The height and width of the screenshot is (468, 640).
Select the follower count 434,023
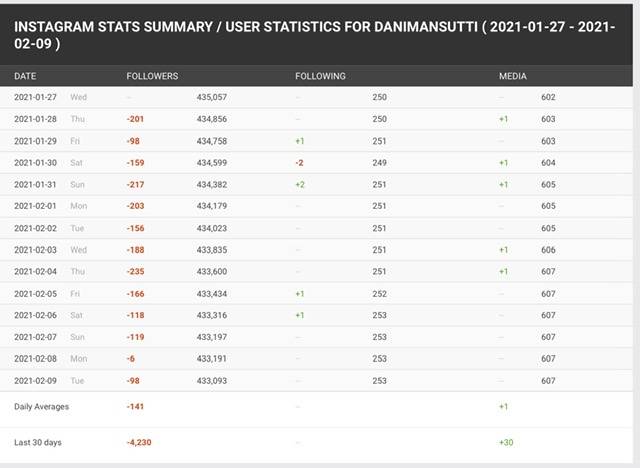pos(211,228)
